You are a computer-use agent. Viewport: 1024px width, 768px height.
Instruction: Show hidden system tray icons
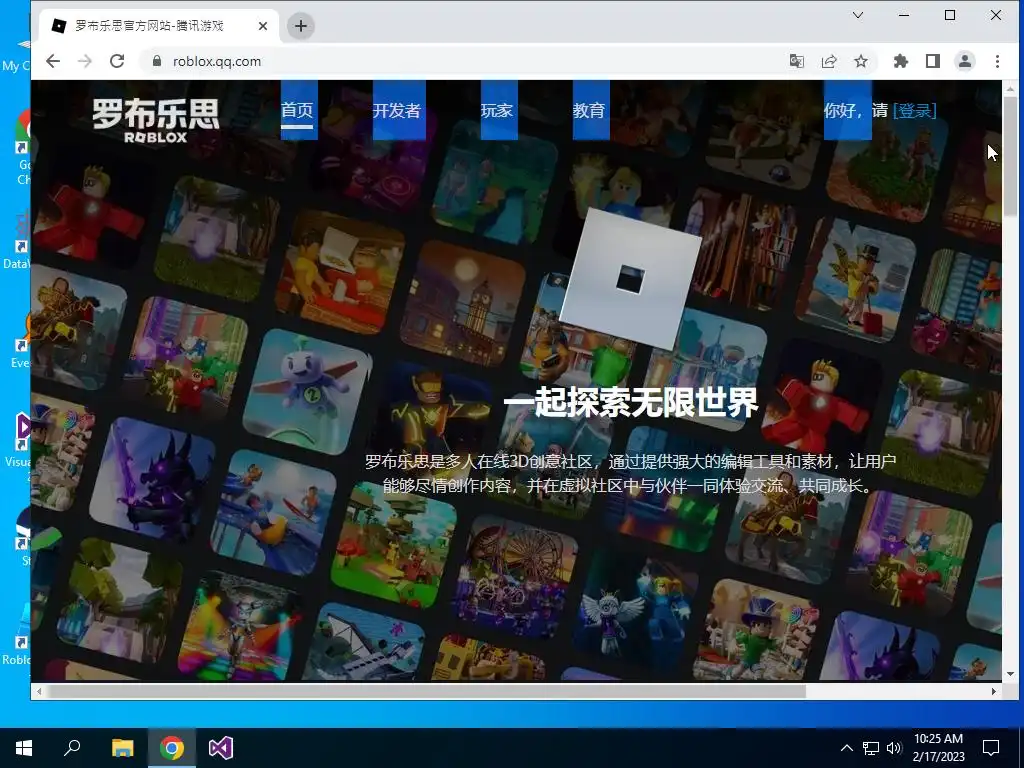click(x=846, y=748)
